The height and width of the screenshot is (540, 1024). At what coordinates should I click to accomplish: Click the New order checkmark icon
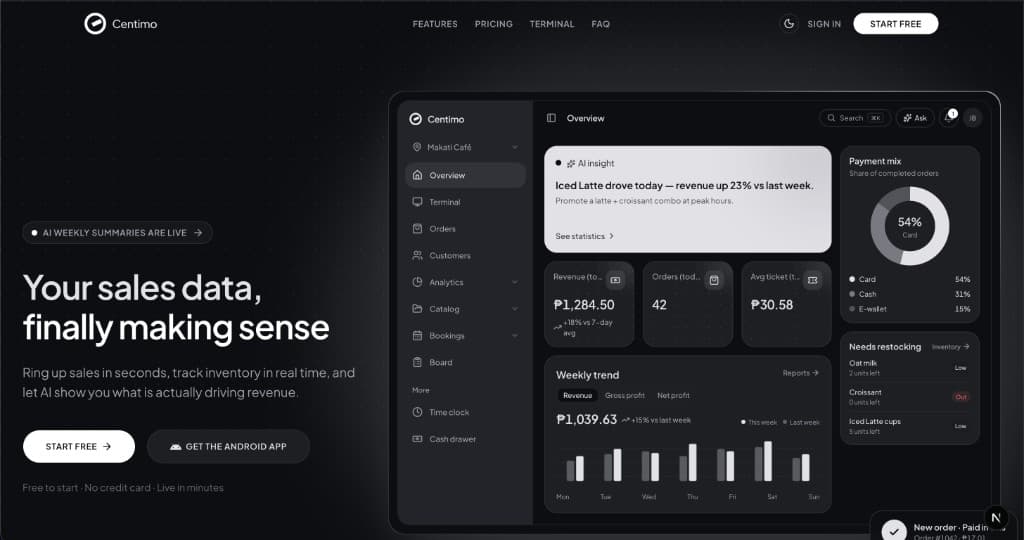click(x=893, y=532)
